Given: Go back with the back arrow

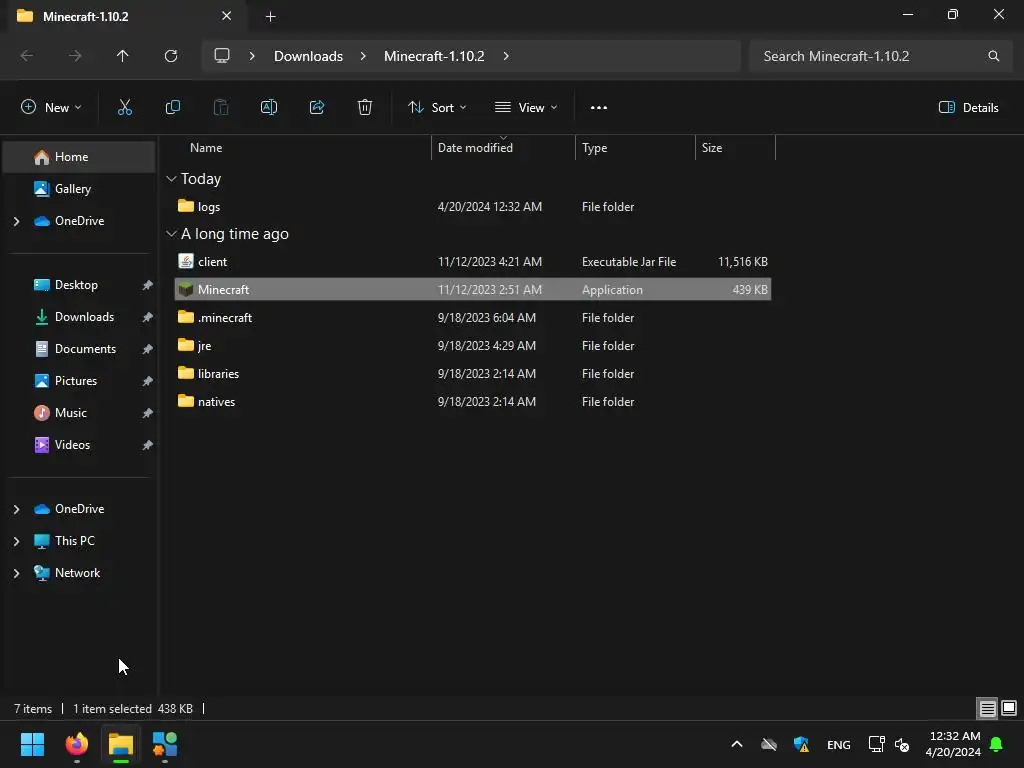Looking at the screenshot, I should (27, 56).
